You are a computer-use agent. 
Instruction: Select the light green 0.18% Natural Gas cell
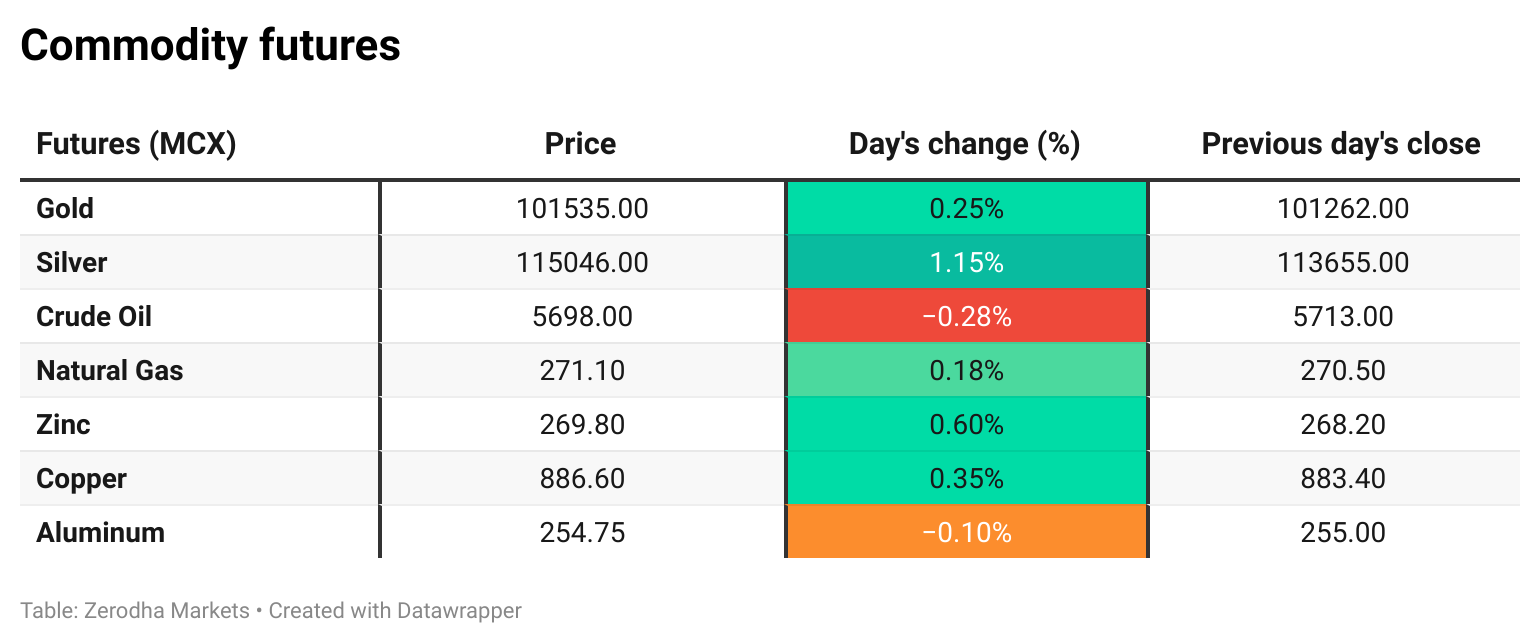[966, 371]
